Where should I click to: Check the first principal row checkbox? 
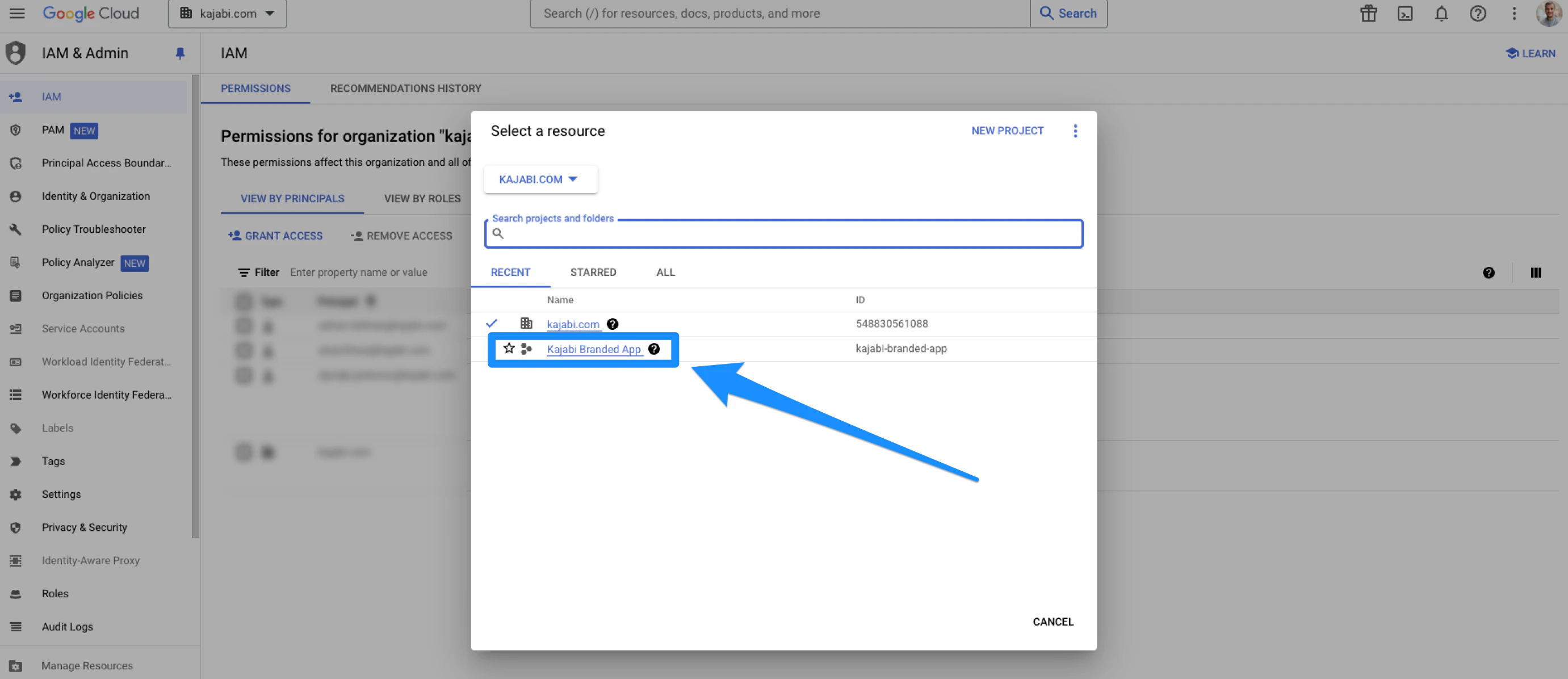[x=244, y=326]
